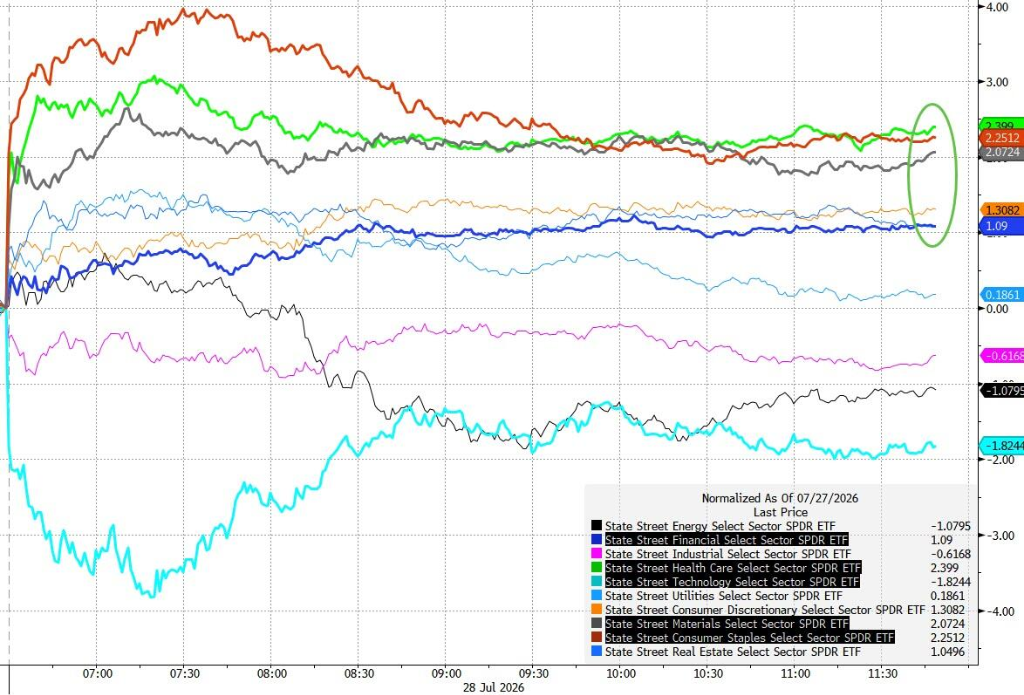This screenshot has height=695, width=1024.
Task: Select State Street Utilities Select Sector SPDR ETF
Action: [724, 596]
